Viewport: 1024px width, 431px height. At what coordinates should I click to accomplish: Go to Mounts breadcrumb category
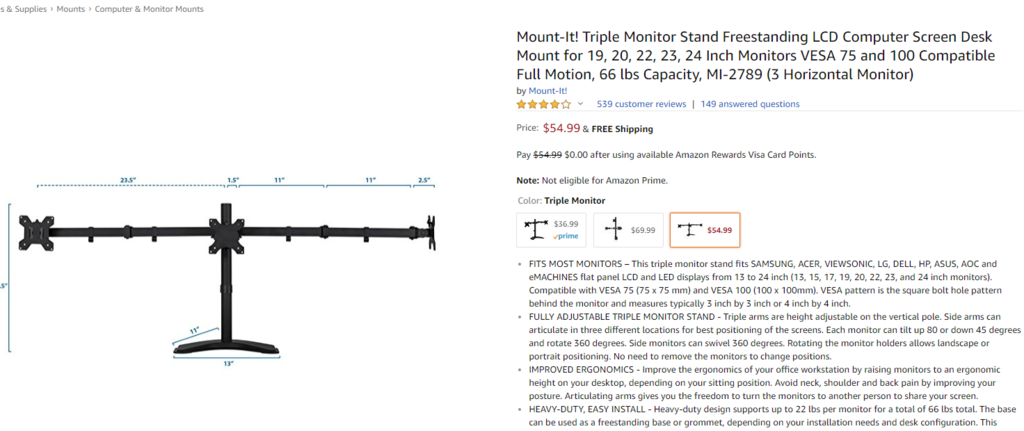pyautogui.click(x=71, y=9)
